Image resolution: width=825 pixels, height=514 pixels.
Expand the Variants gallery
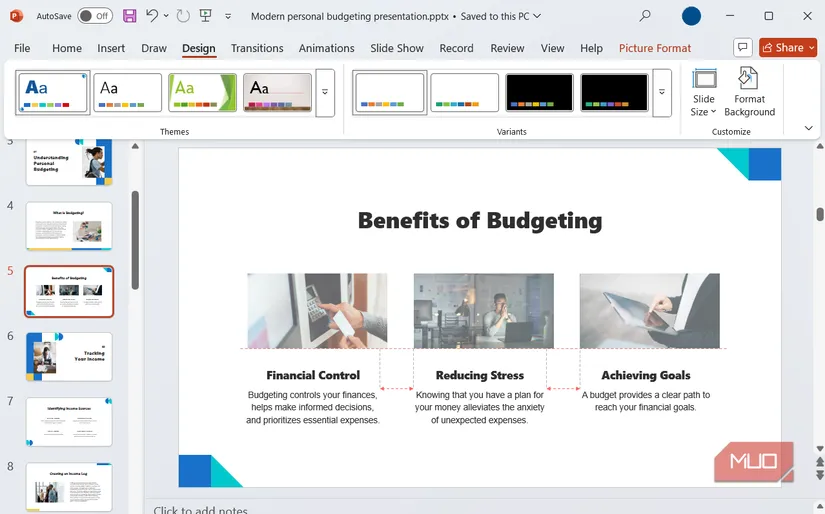coord(661,93)
